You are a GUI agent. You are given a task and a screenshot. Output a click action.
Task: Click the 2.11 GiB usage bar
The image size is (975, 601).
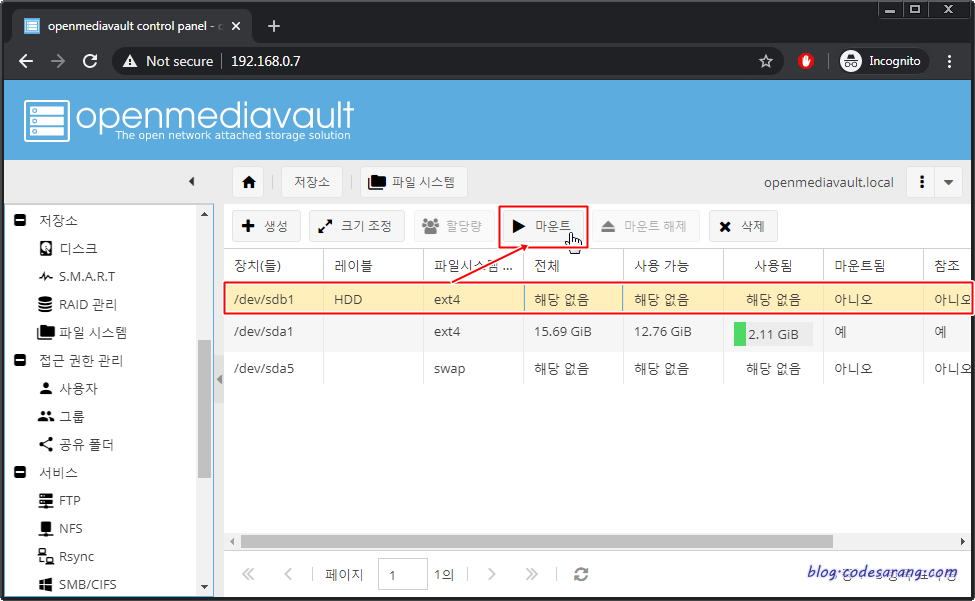(x=773, y=334)
